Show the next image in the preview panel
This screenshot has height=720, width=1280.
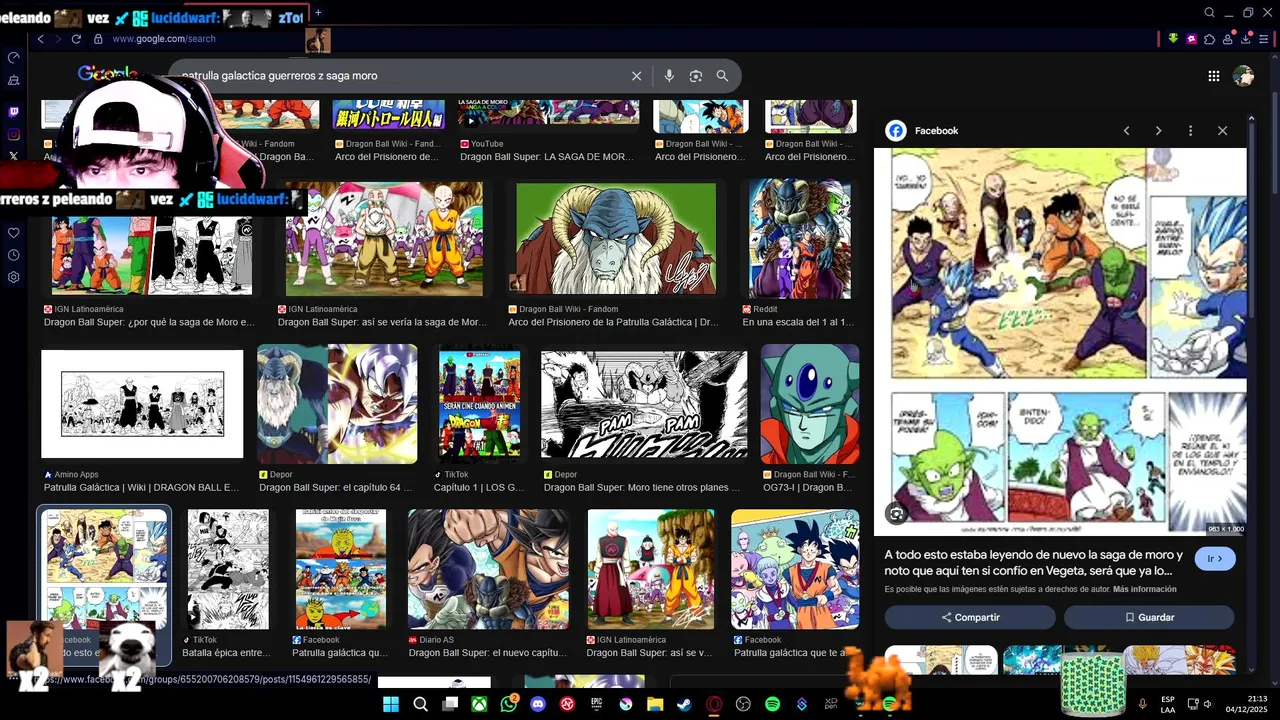[1158, 131]
